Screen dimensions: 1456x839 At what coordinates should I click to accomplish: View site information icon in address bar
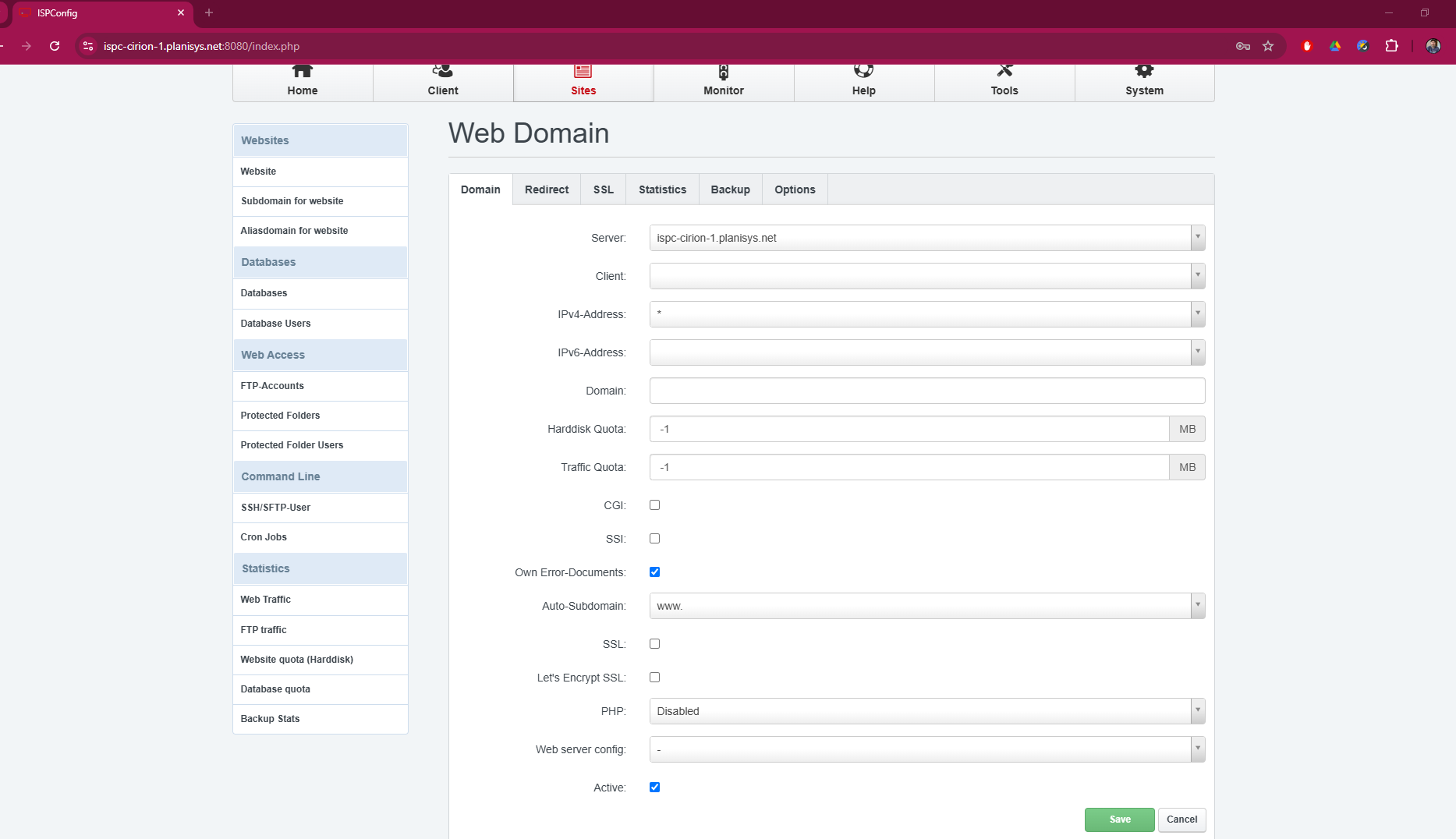(88, 46)
